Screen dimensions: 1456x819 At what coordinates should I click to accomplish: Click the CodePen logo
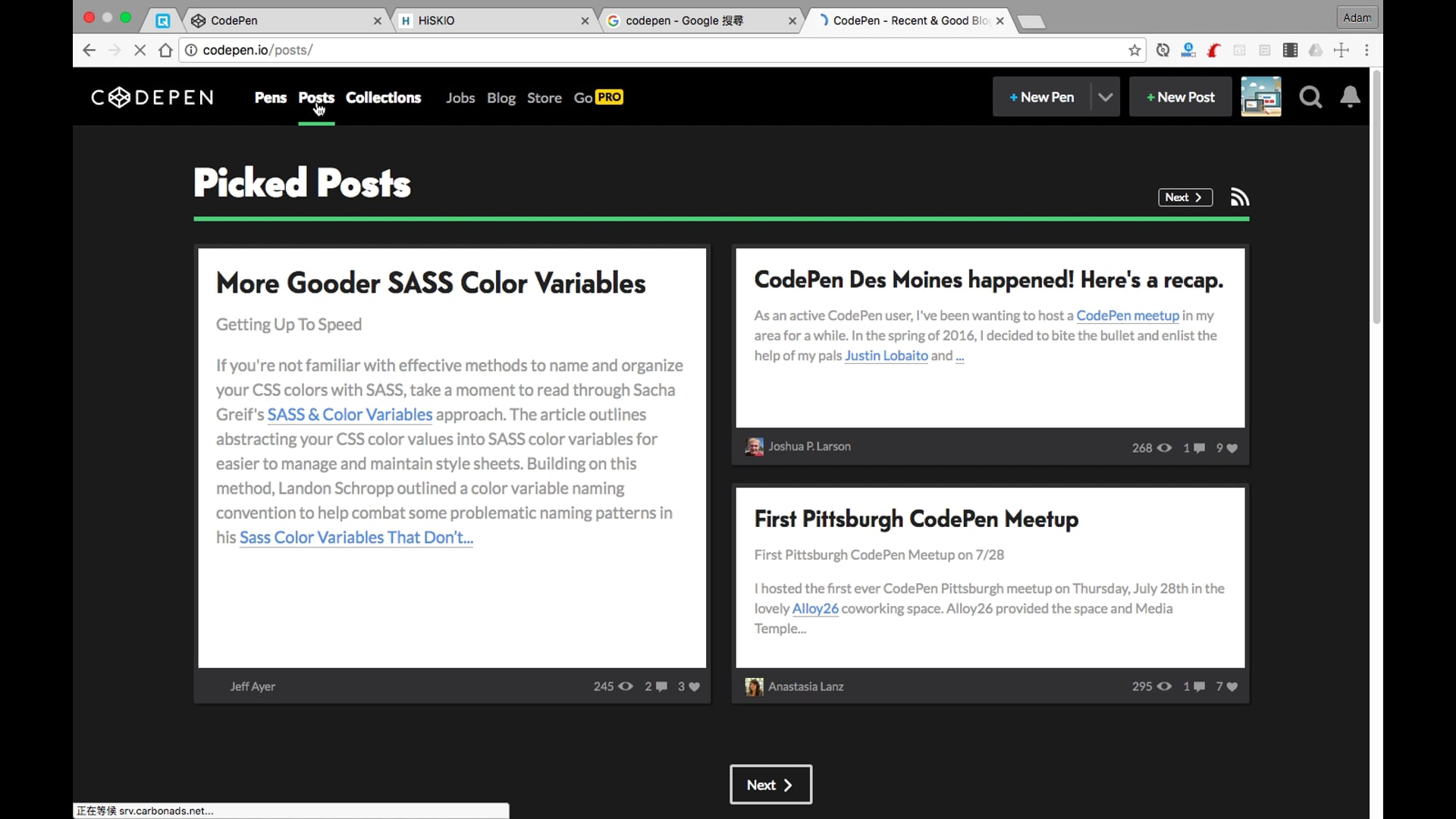point(151,97)
